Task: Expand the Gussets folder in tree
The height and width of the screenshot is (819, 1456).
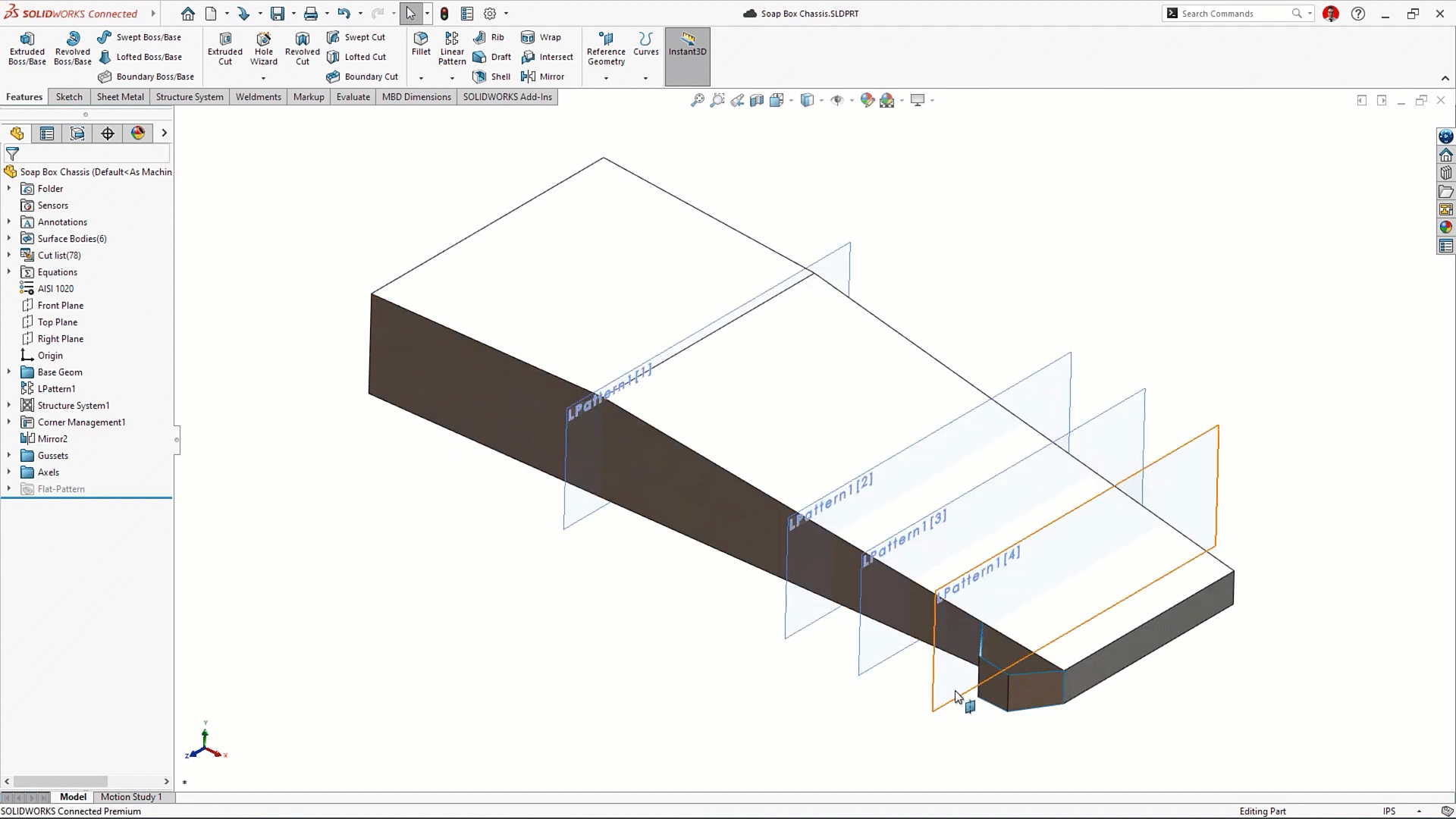Action: point(9,456)
